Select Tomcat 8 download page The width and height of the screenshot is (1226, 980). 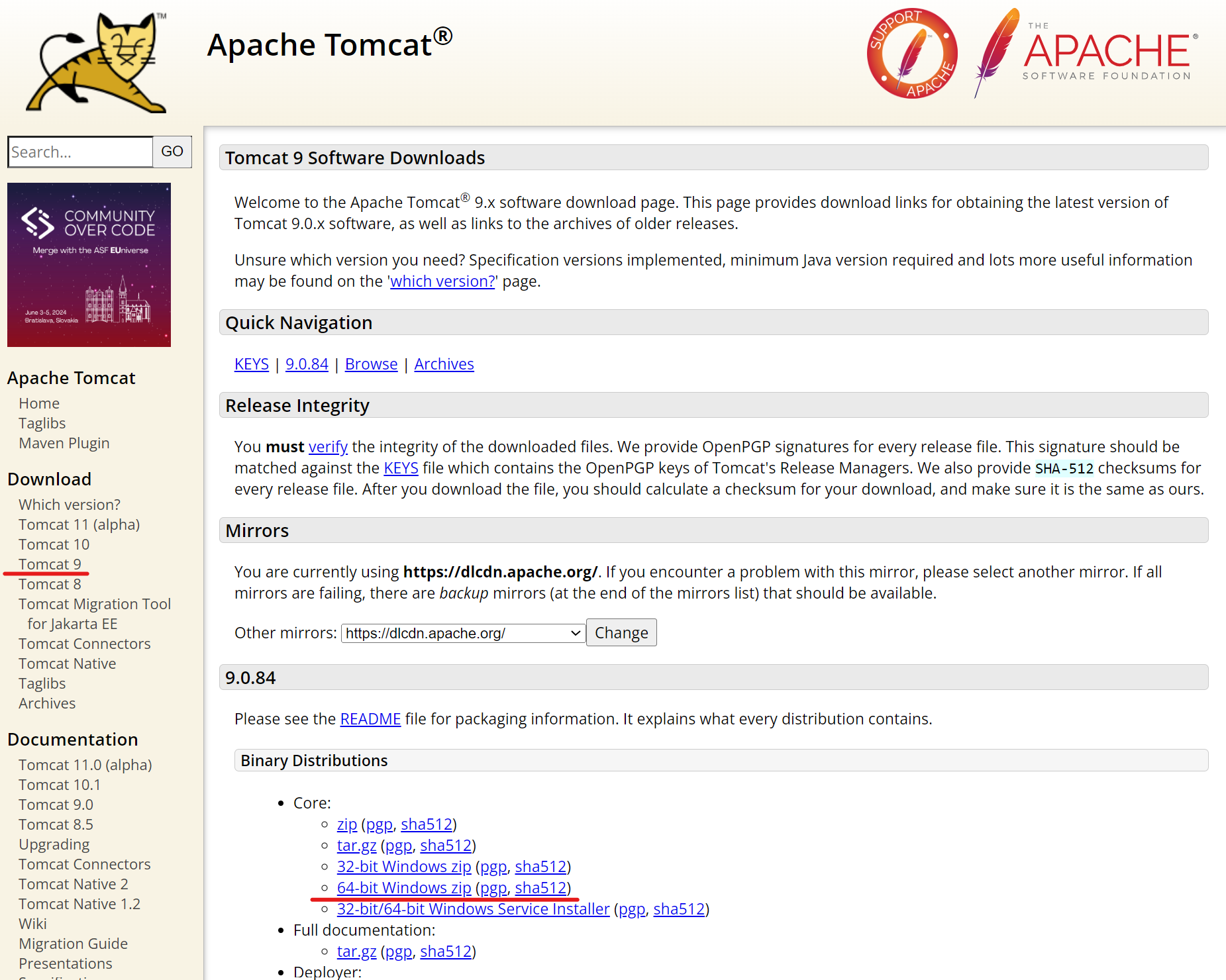50,584
